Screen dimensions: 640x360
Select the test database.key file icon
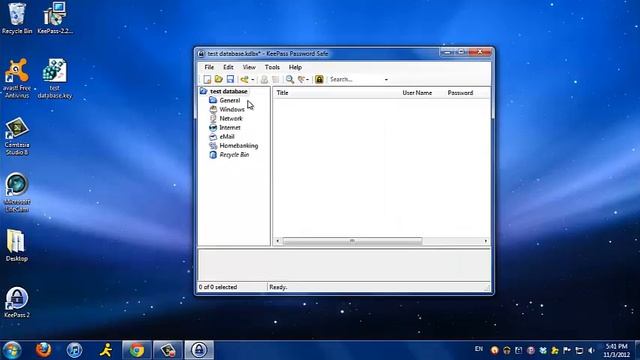55,79
